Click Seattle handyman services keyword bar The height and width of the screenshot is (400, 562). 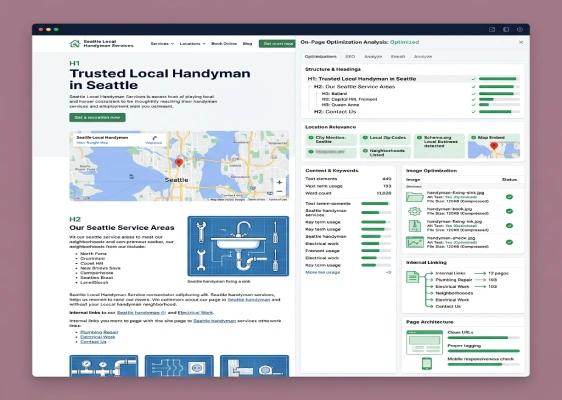pos(376,213)
